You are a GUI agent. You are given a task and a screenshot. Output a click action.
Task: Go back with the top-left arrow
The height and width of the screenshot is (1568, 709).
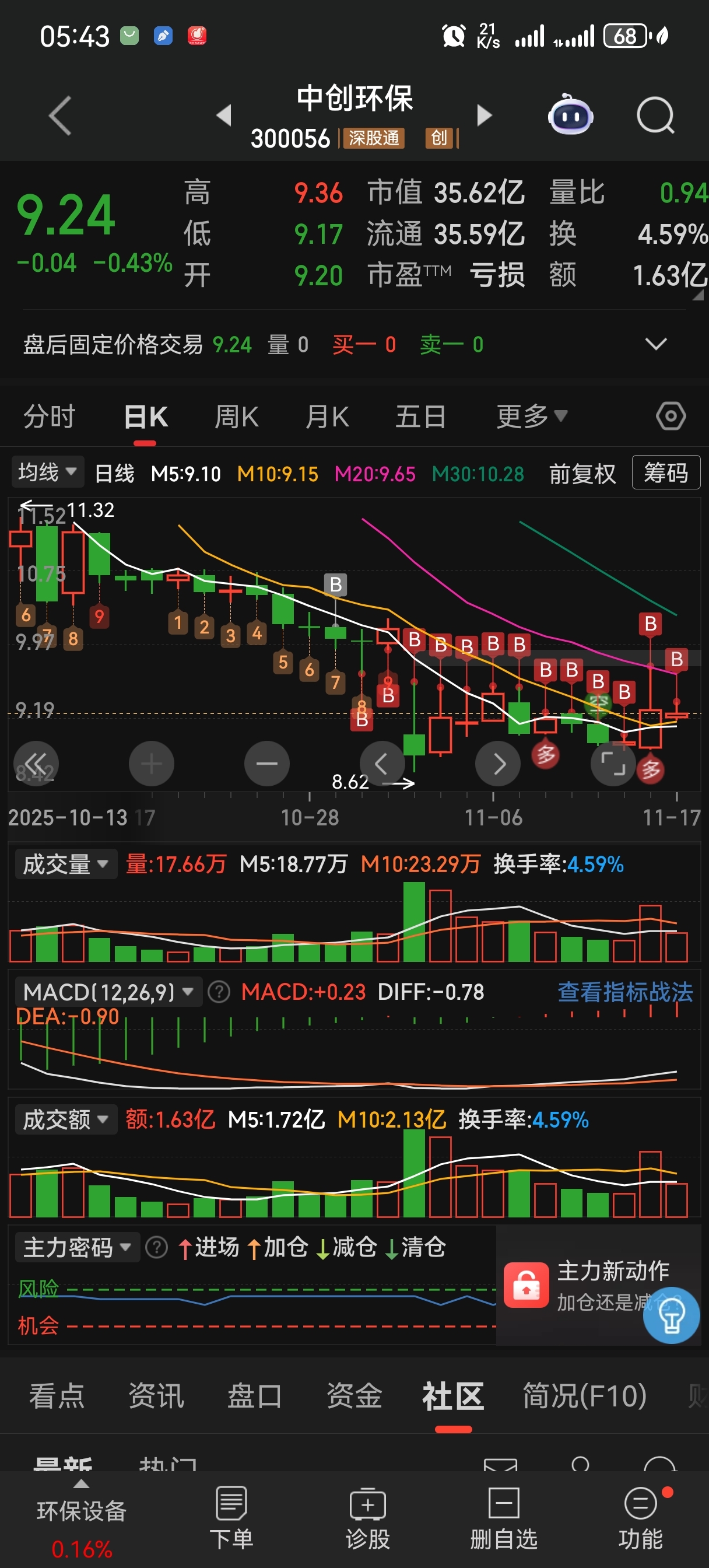click(x=60, y=116)
